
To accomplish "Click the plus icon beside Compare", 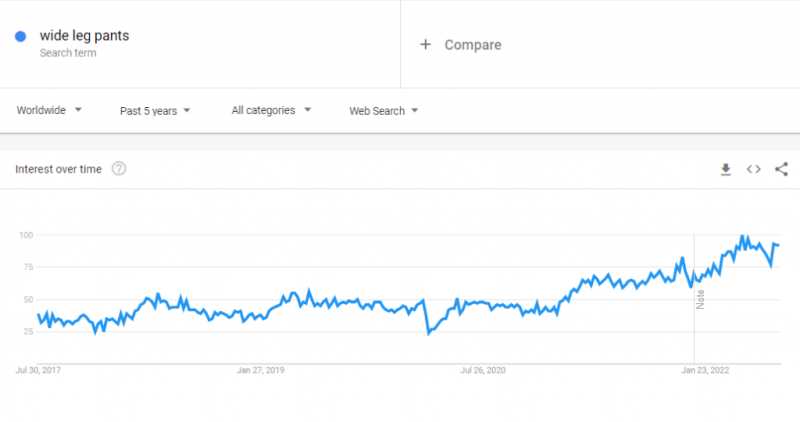I will (x=425, y=44).
